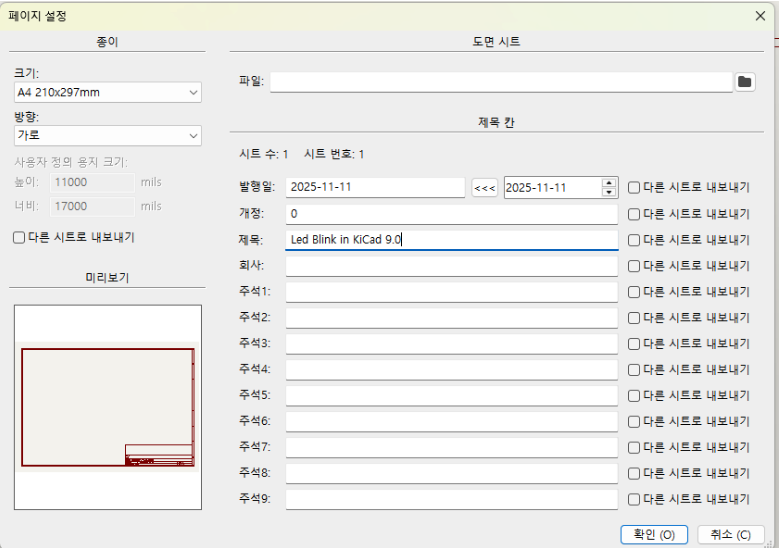
Task: Decrease date with spinner down arrow
Action: coord(609,192)
